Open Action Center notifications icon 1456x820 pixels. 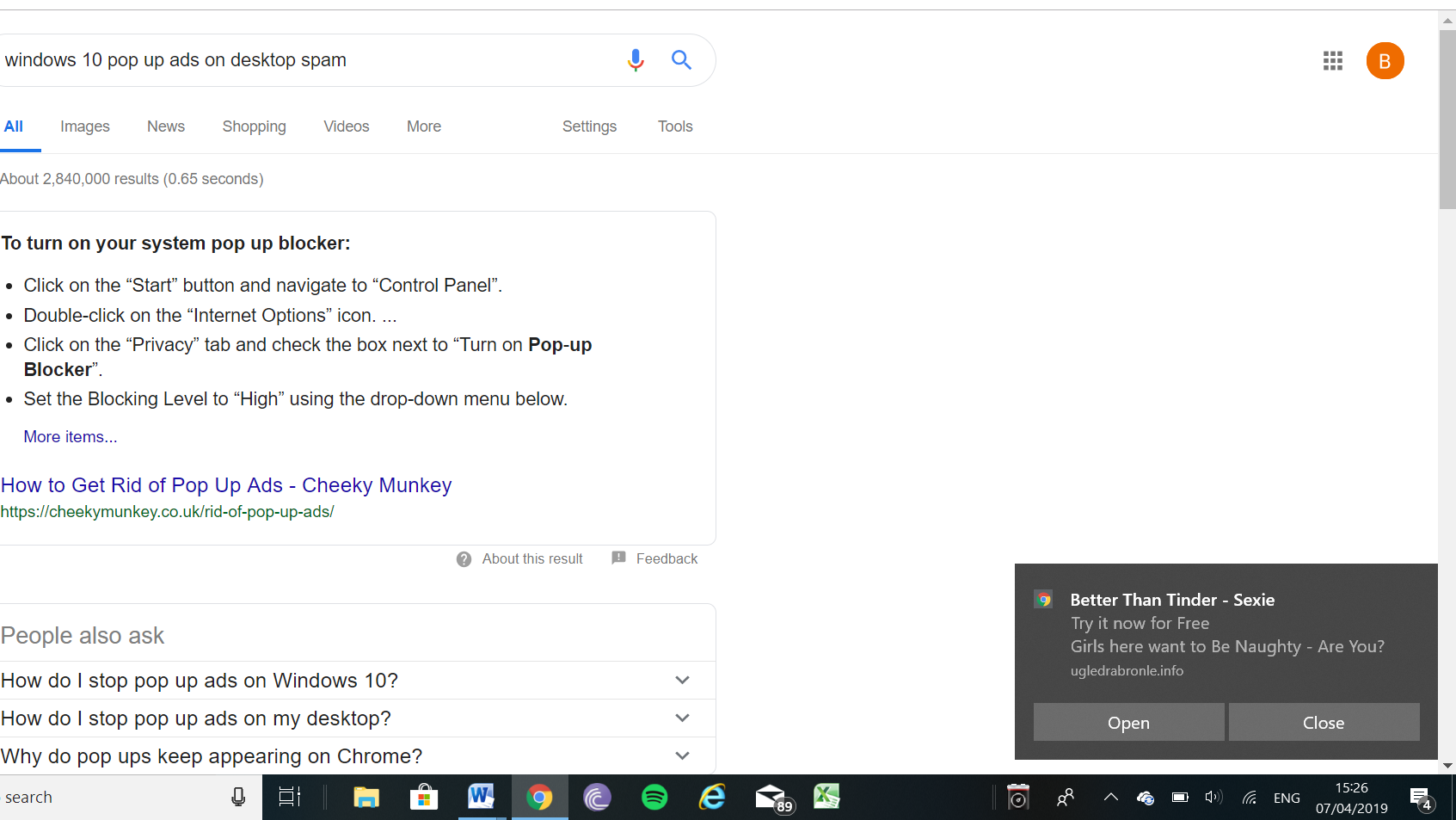1422,799
